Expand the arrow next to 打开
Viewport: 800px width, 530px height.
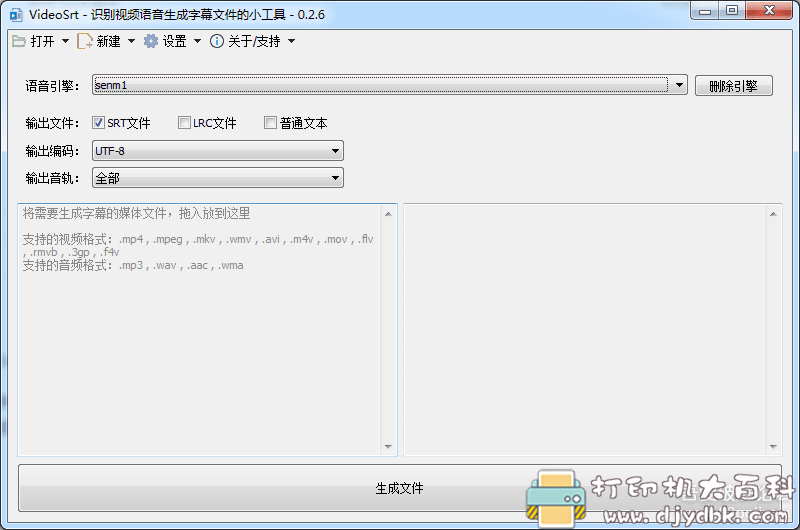click(65, 41)
